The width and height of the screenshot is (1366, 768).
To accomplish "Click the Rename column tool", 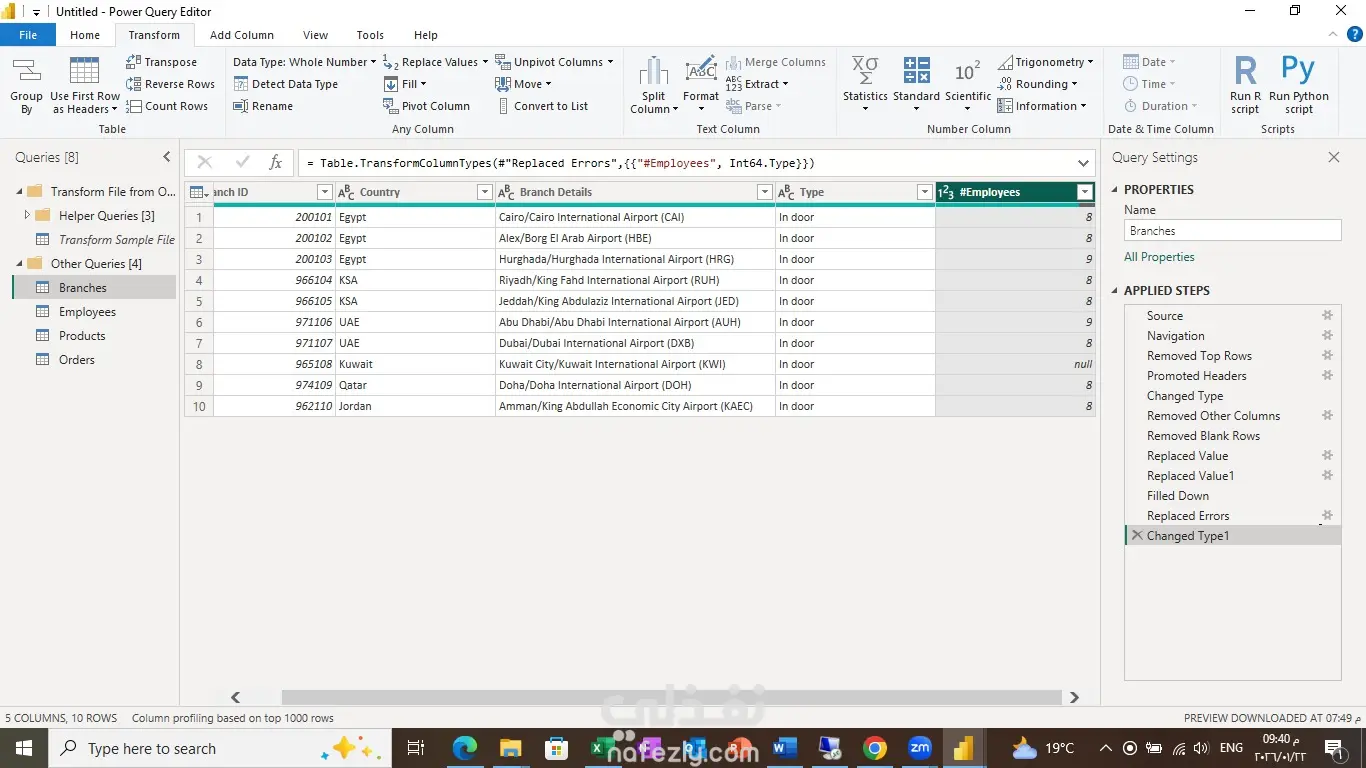I will (263, 106).
